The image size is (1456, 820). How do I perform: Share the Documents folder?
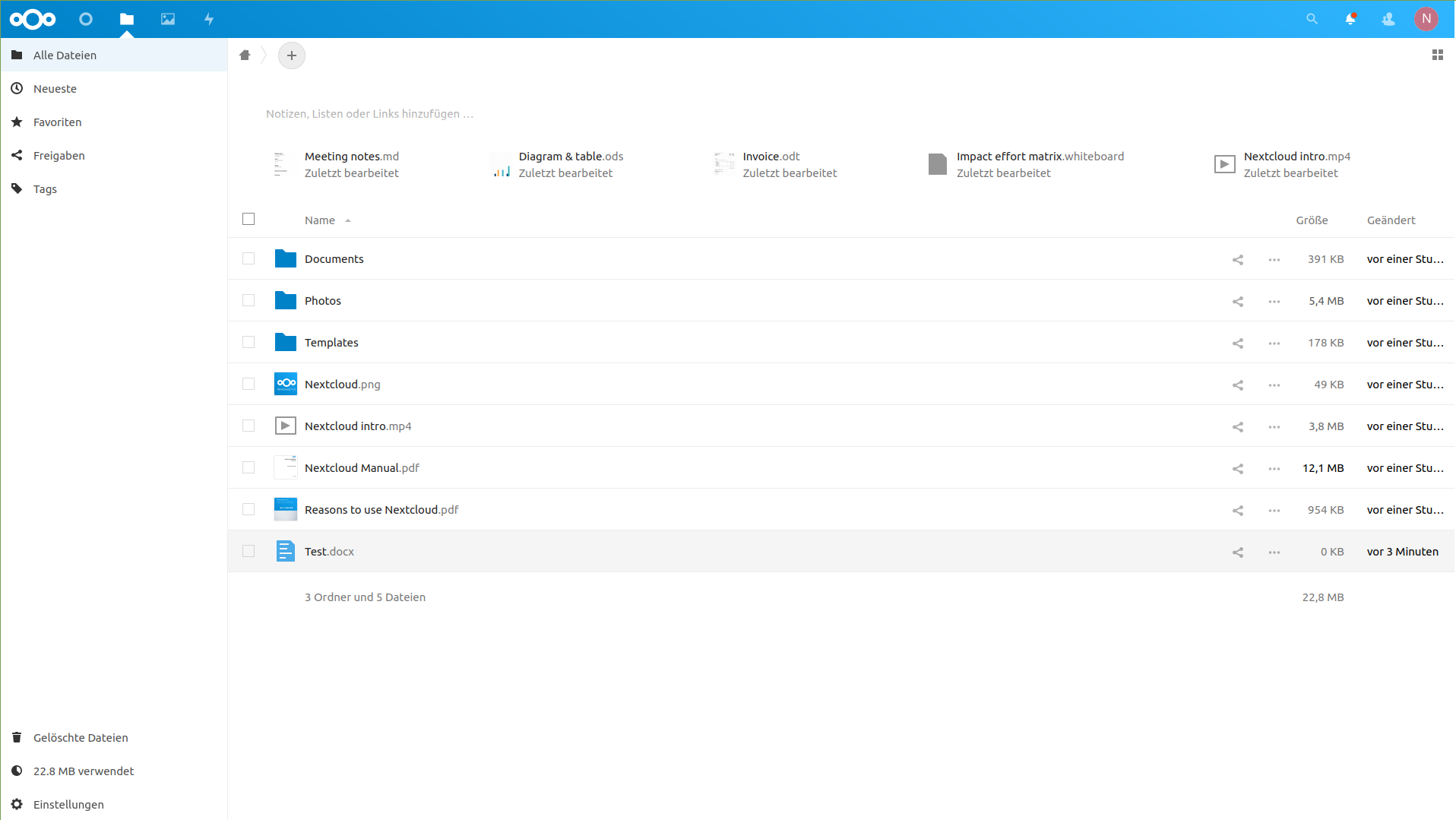coord(1238,260)
